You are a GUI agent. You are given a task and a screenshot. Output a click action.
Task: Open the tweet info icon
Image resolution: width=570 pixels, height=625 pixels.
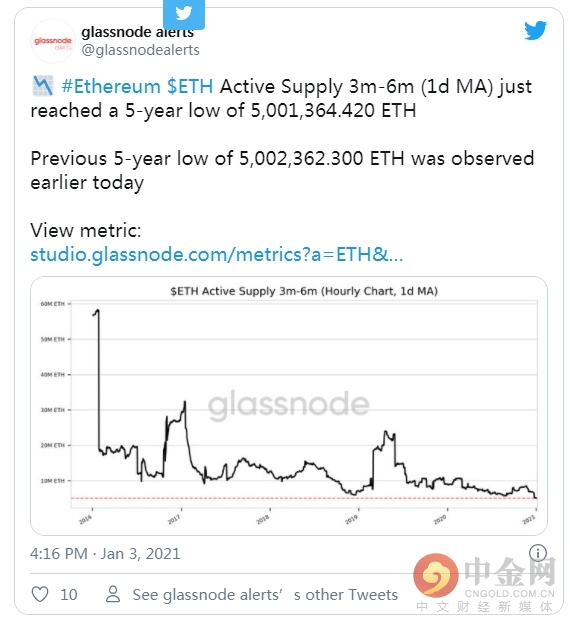(538, 553)
